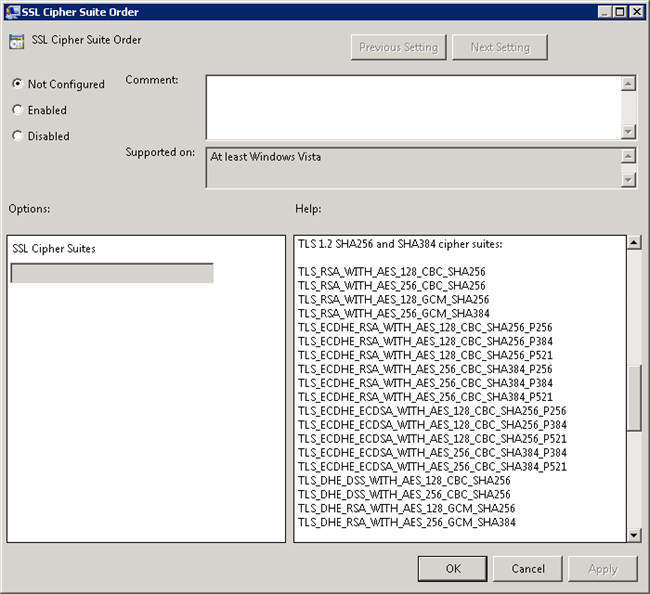
Task: Click inside the Comment text area
Action: pyautogui.click(x=412, y=107)
